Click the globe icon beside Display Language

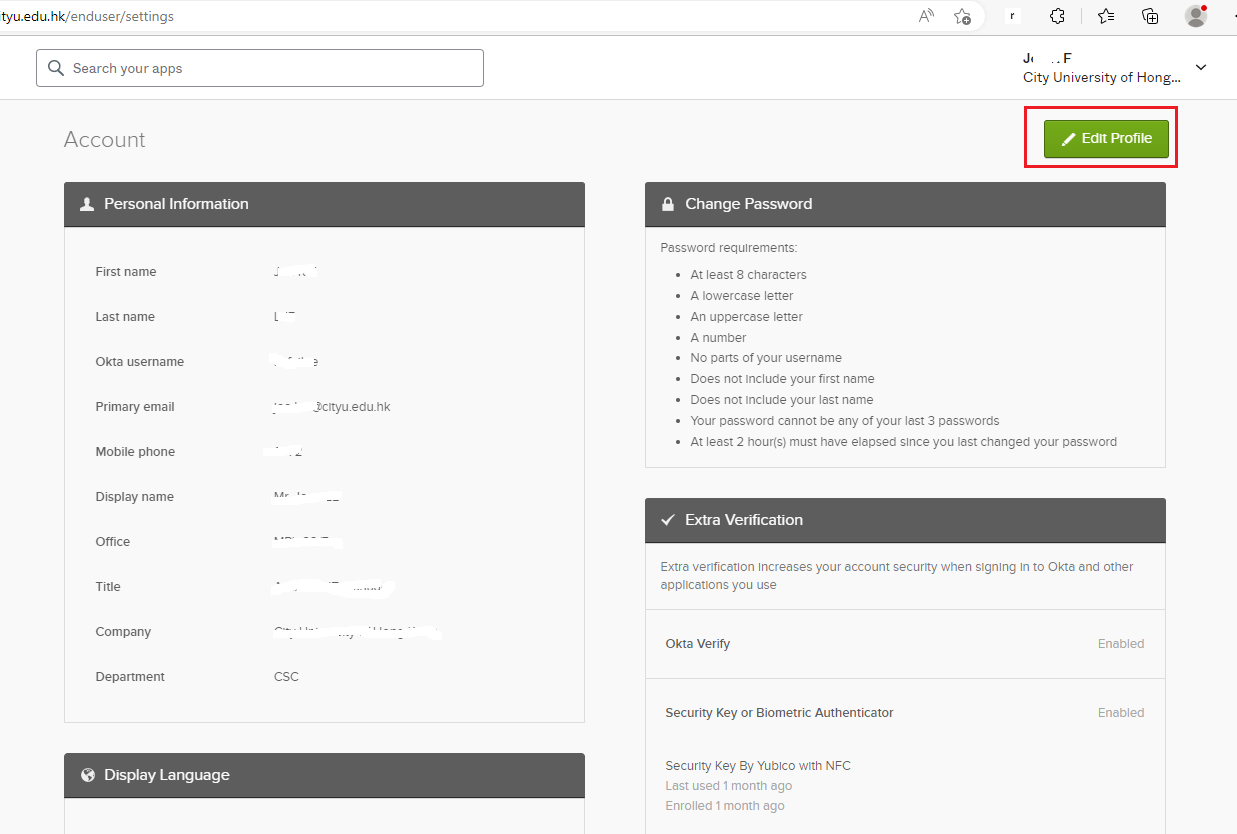coord(88,775)
